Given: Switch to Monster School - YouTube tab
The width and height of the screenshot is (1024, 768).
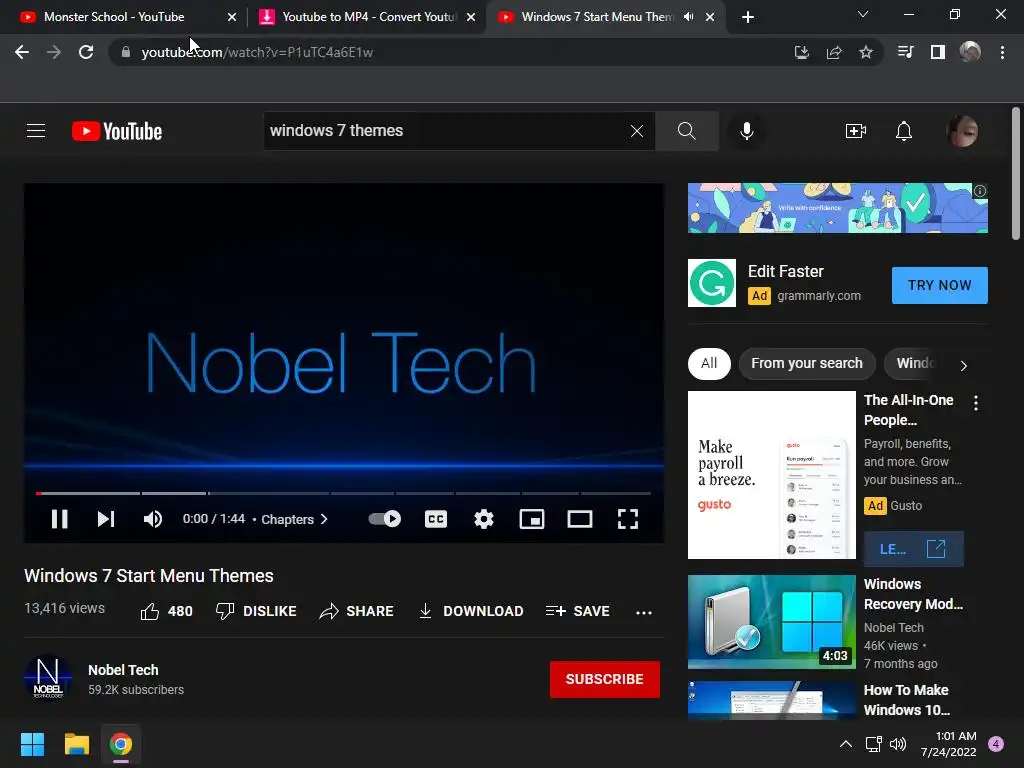Looking at the screenshot, I should coord(125,17).
